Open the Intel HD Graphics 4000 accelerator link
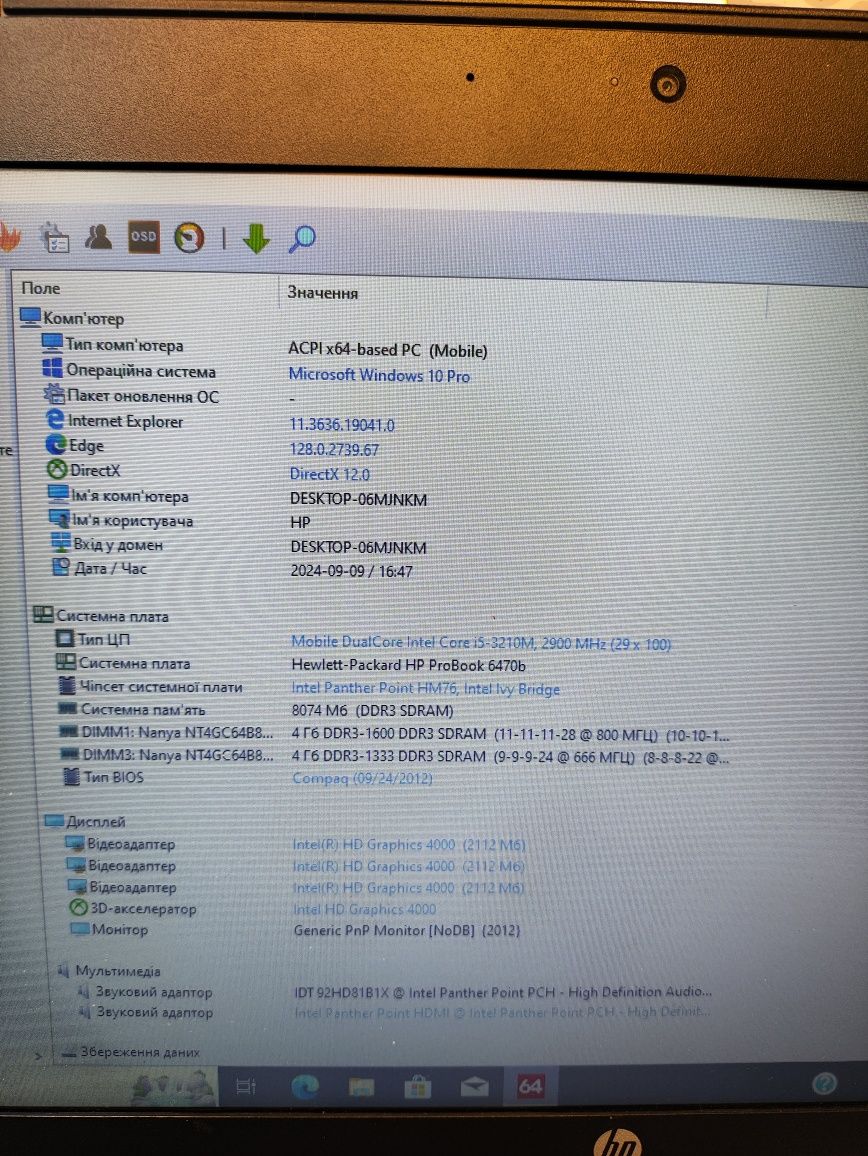868x1156 pixels. pos(364,910)
